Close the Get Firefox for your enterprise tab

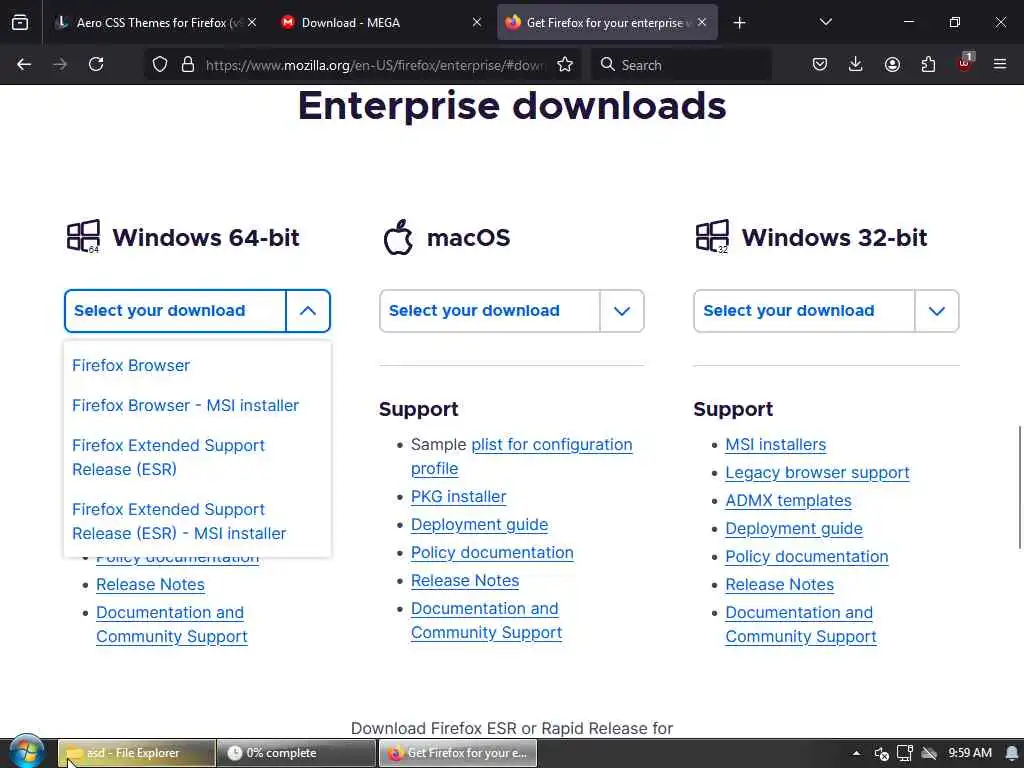pos(702,22)
